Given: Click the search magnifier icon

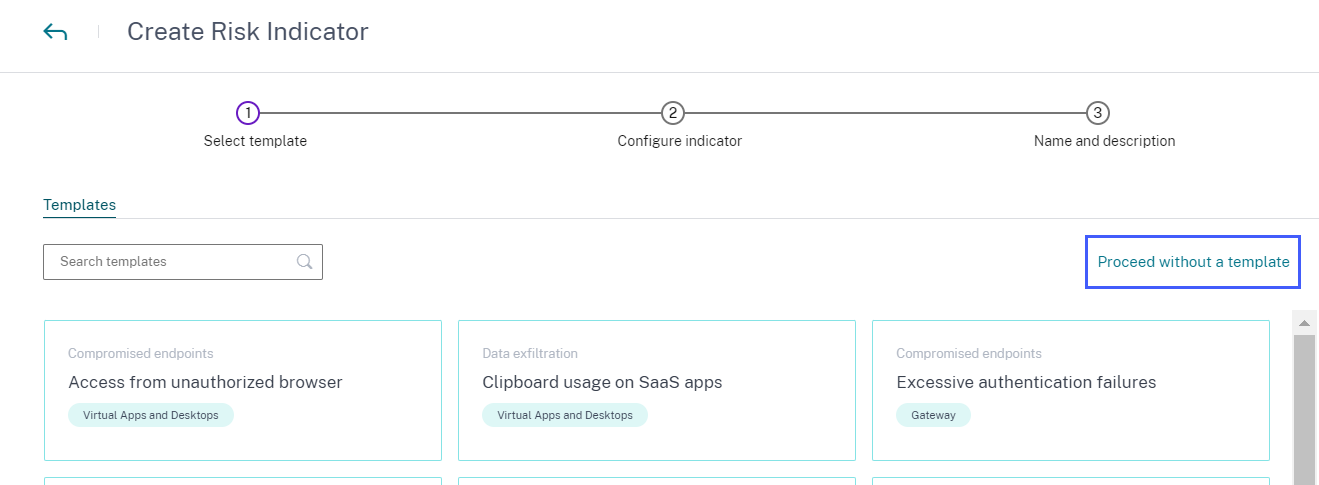Looking at the screenshot, I should click(305, 262).
